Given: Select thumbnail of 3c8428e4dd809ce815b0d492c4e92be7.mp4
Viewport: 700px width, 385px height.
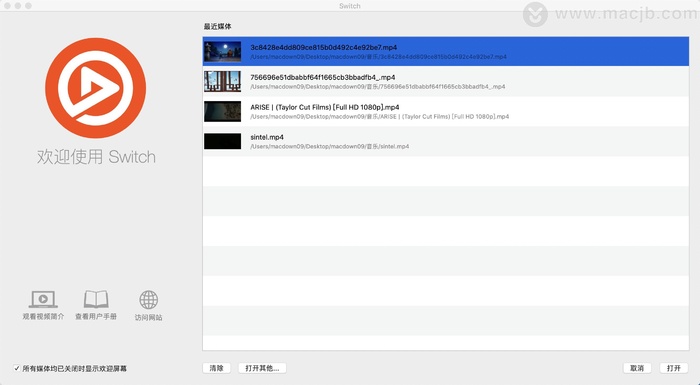Looking at the screenshot, I should tap(222, 51).
